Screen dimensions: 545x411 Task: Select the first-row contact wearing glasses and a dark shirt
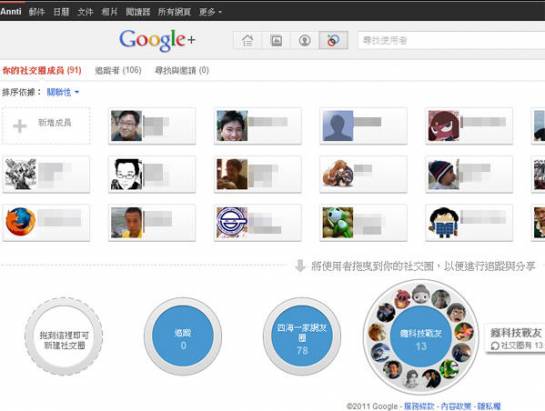152,126
